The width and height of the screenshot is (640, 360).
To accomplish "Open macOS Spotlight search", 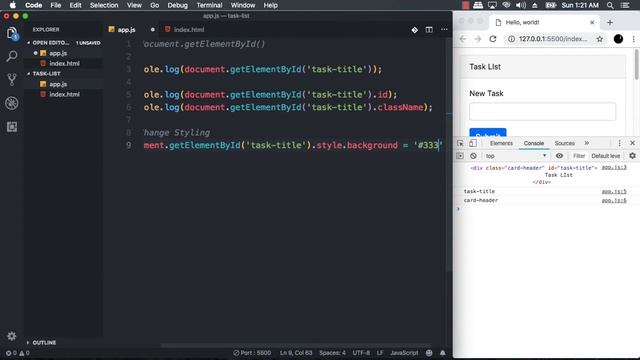I will click(x=610, y=5).
